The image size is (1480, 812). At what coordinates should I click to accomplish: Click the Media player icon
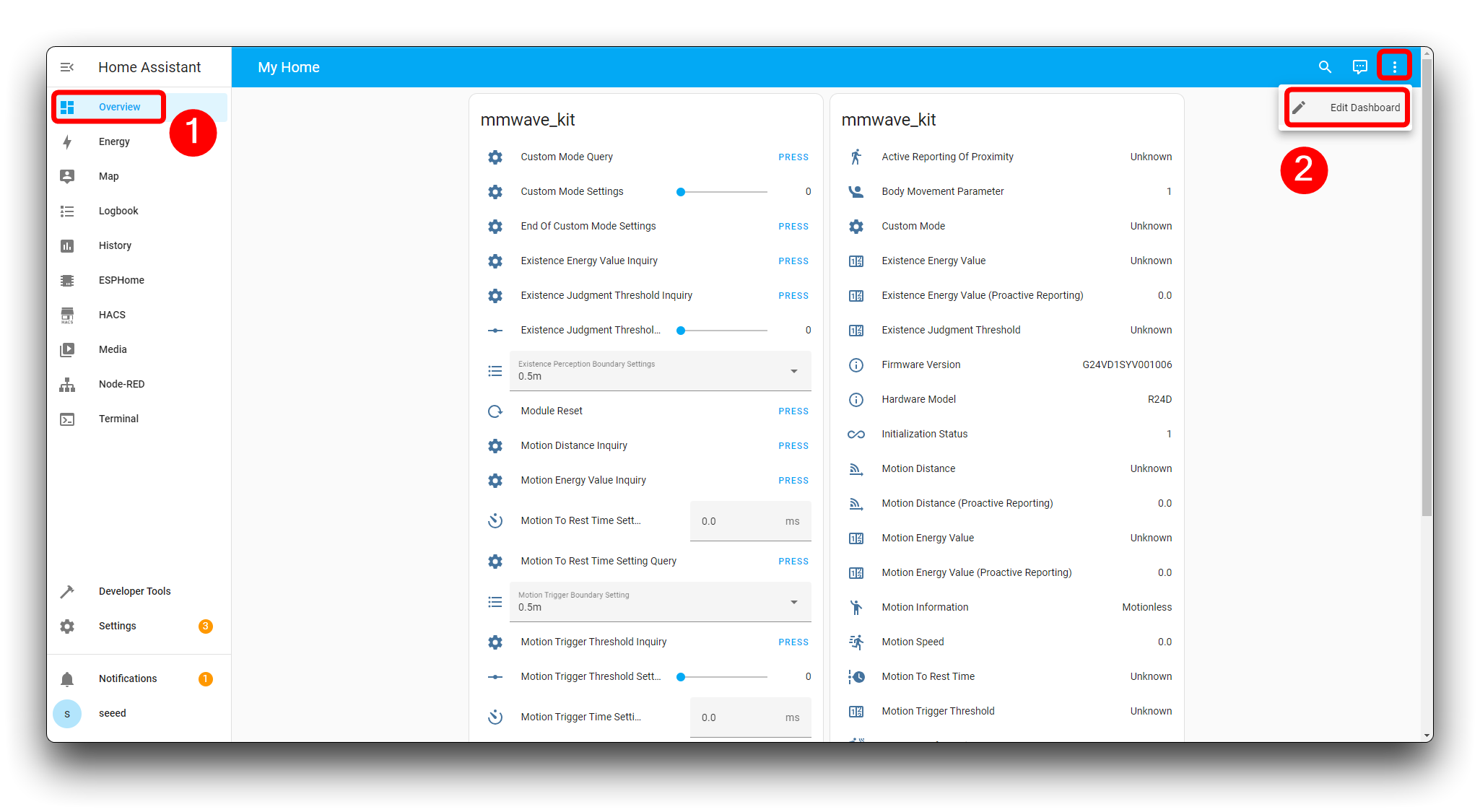(x=67, y=349)
